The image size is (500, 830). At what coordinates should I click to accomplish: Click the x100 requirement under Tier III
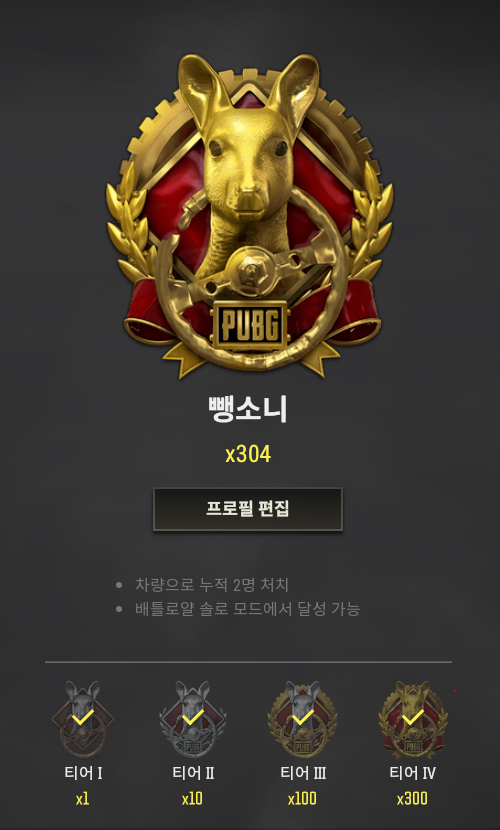pos(302,798)
